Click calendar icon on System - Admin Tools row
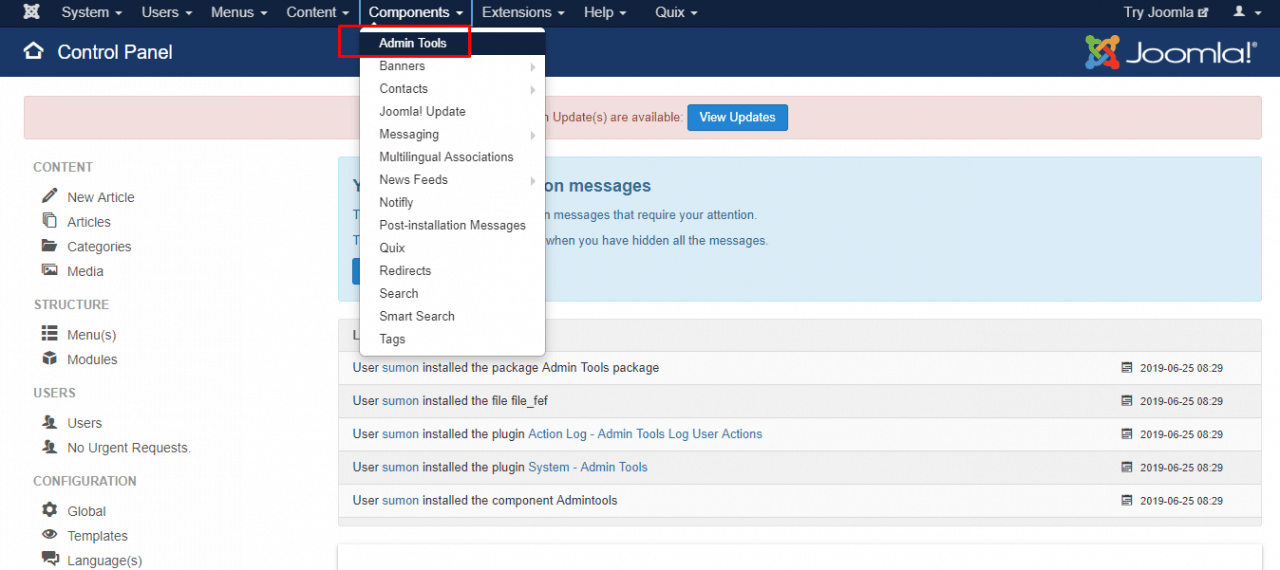The width and height of the screenshot is (1280, 570). coord(1127,467)
